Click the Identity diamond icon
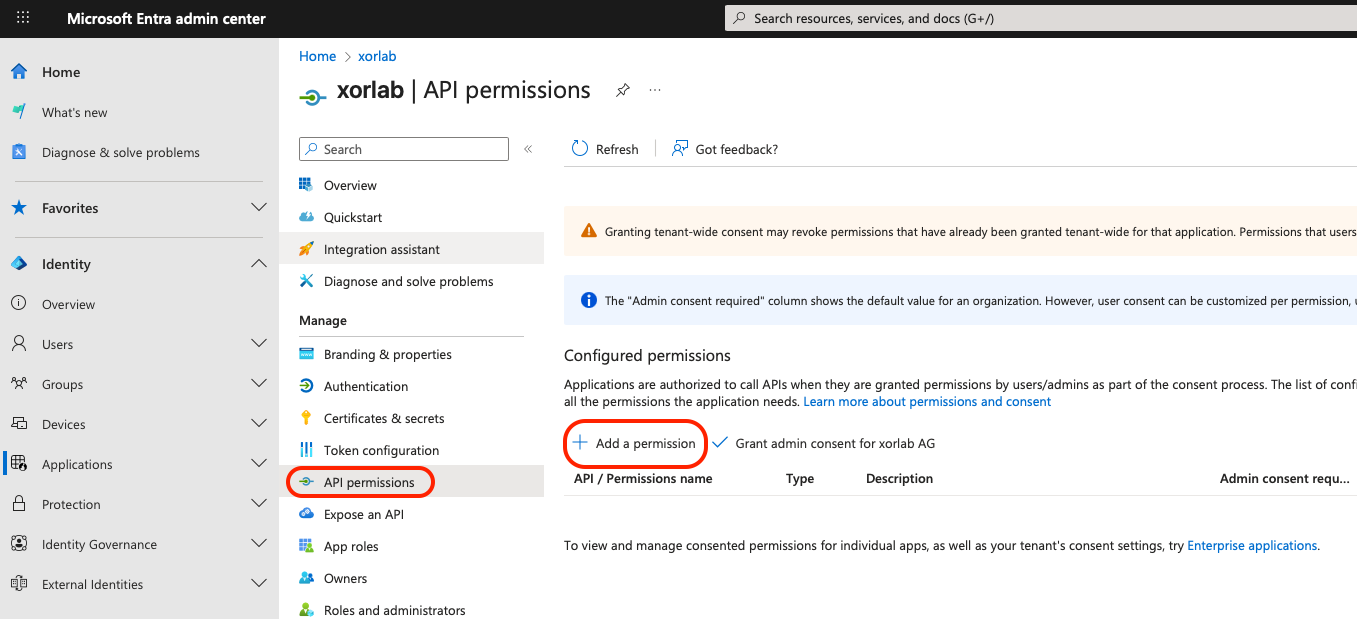 click(x=19, y=264)
